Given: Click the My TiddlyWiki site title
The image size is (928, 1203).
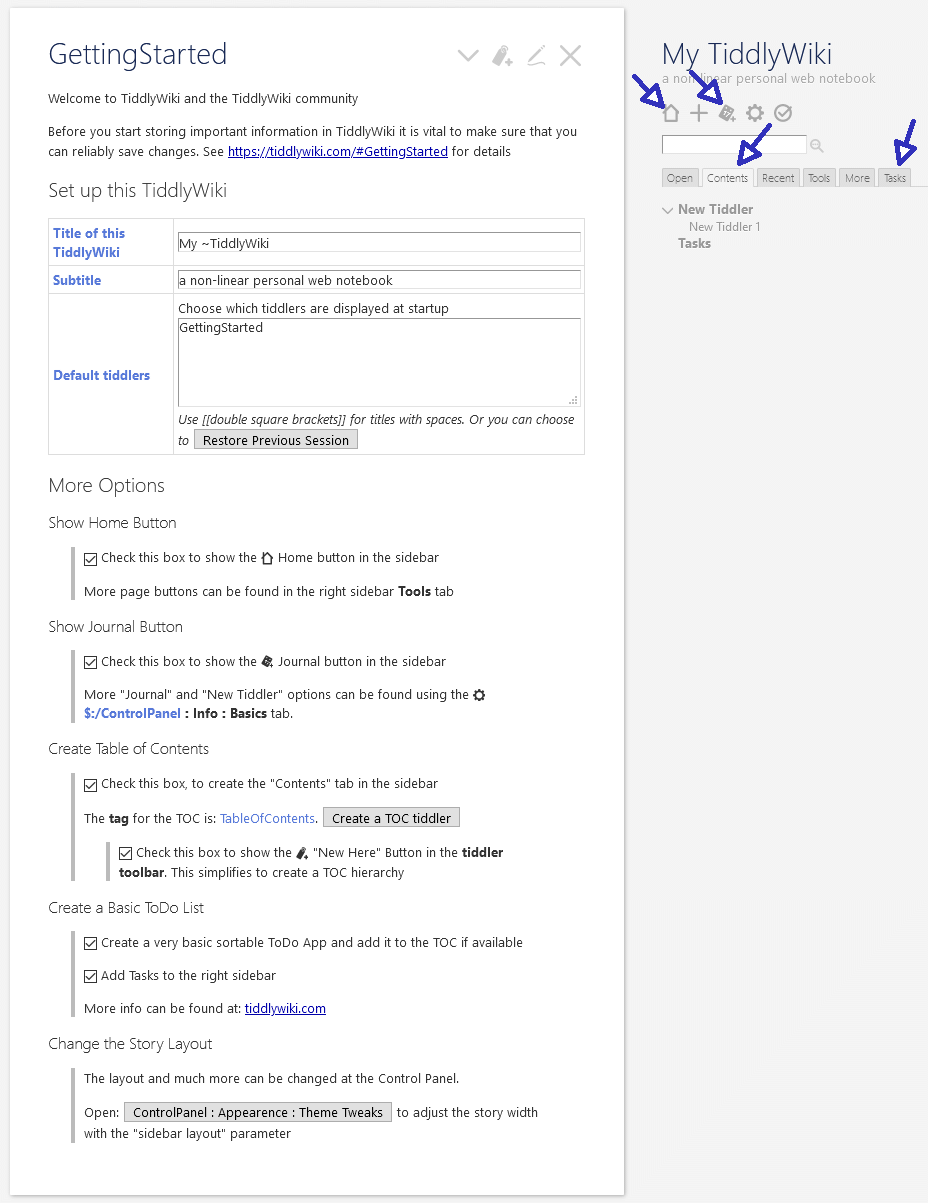Looking at the screenshot, I should pyautogui.click(x=747, y=54).
